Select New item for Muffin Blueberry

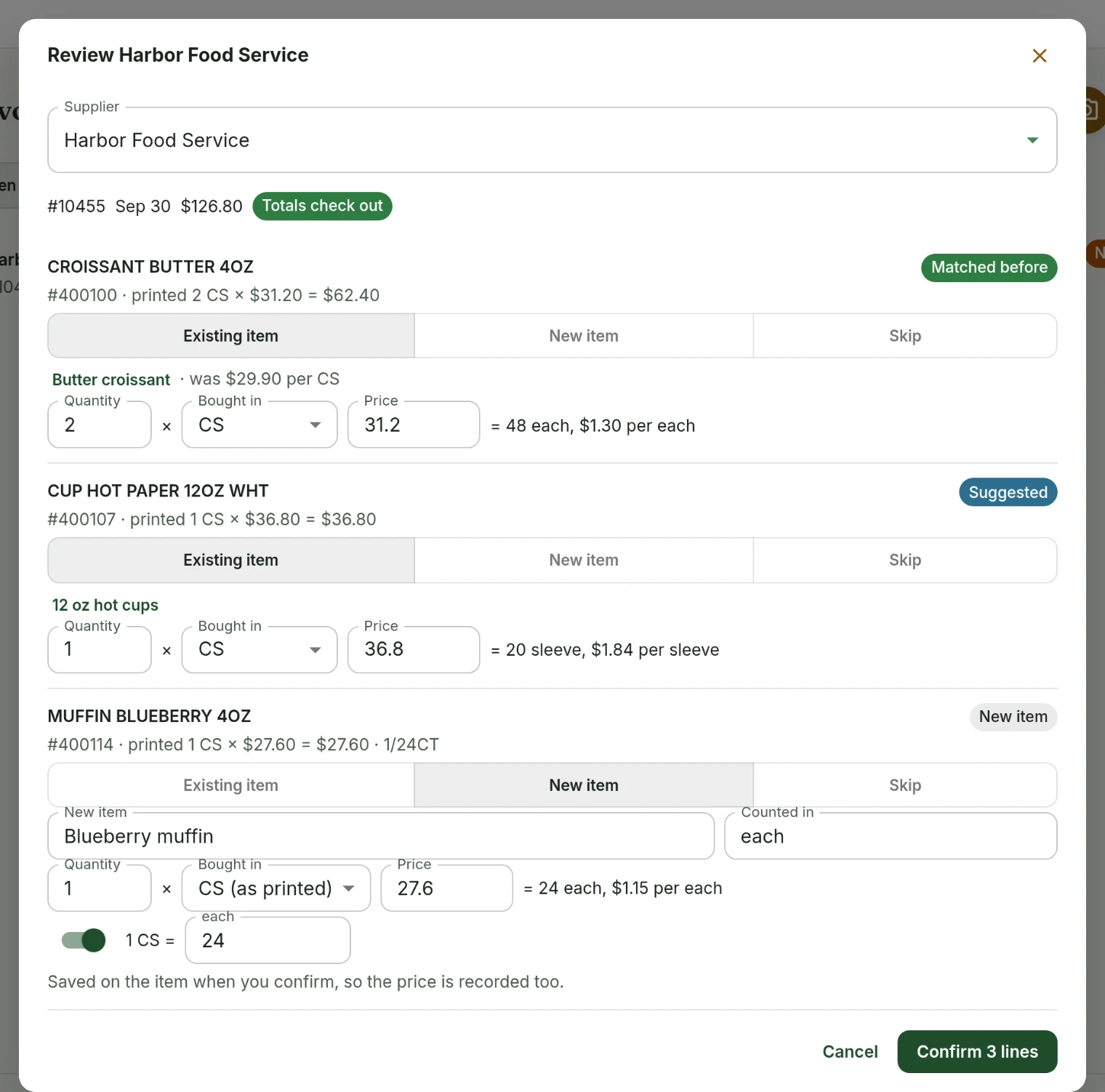pyautogui.click(x=584, y=785)
